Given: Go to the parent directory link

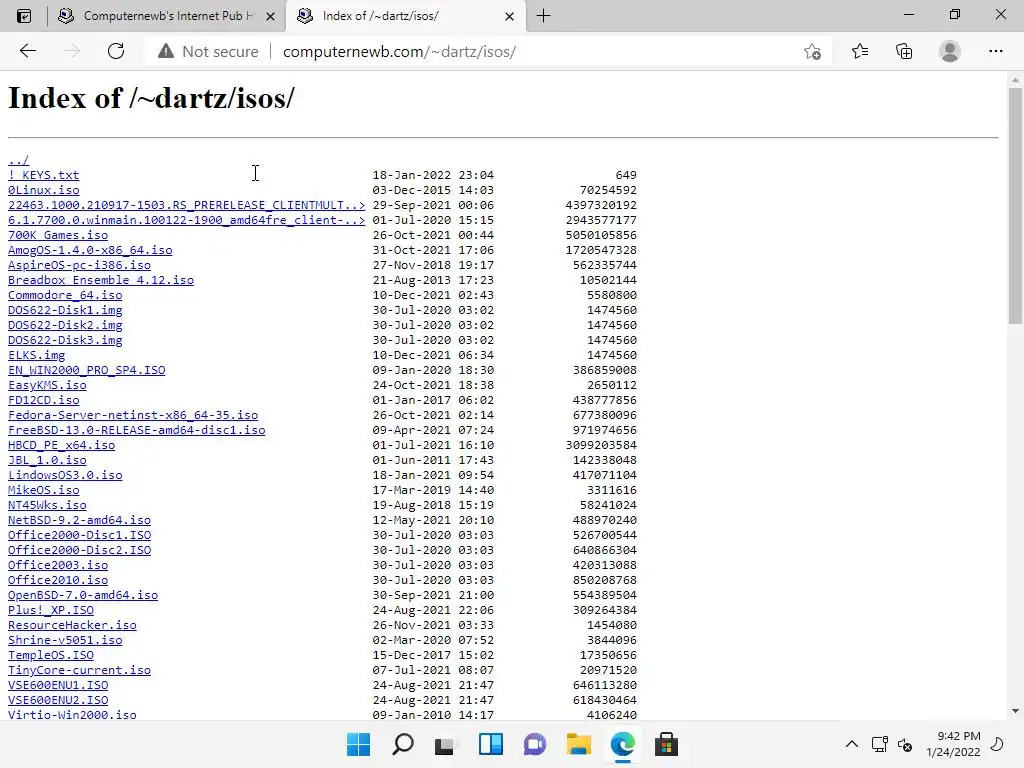Looking at the screenshot, I should coord(18,160).
